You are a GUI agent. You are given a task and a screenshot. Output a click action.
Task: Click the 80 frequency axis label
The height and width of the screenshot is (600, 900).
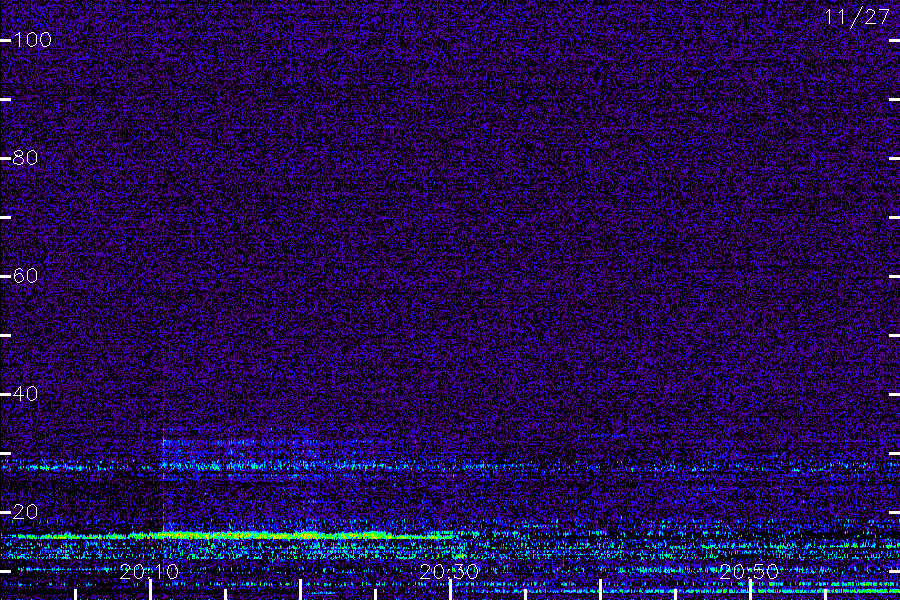[25, 158]
